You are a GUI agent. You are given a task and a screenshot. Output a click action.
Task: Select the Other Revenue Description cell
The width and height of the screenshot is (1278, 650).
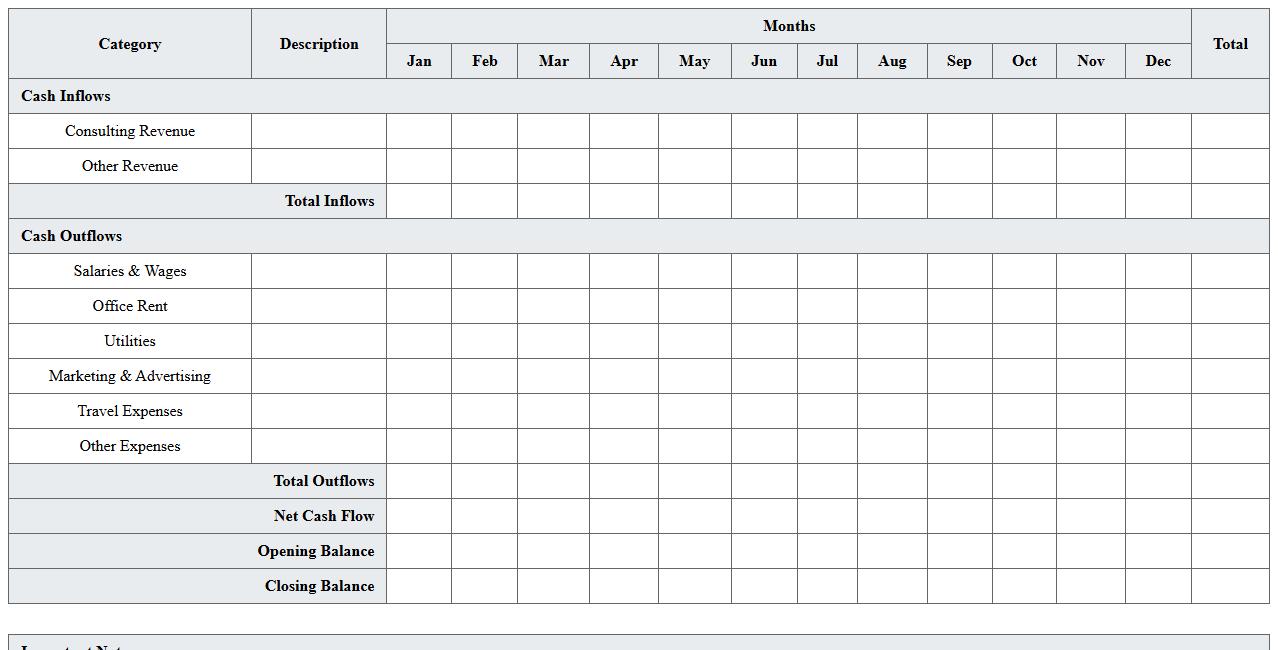[x=319, y=166]
